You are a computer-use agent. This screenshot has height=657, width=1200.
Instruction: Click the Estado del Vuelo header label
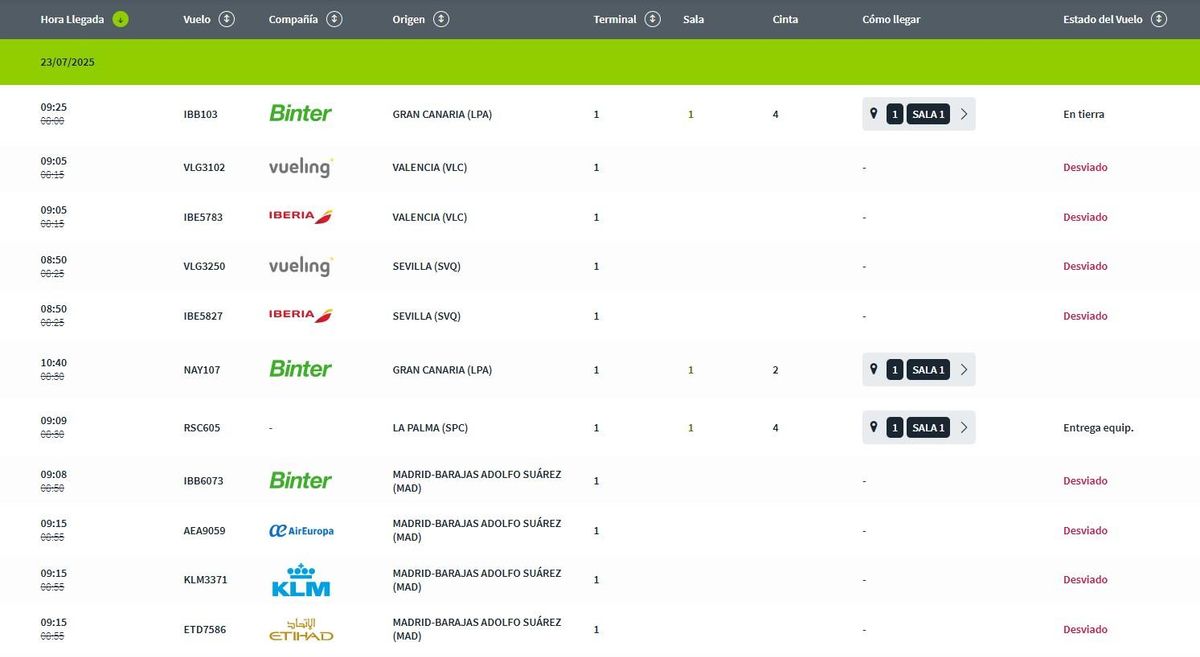pyautogui.click(x=1103, y=19)
